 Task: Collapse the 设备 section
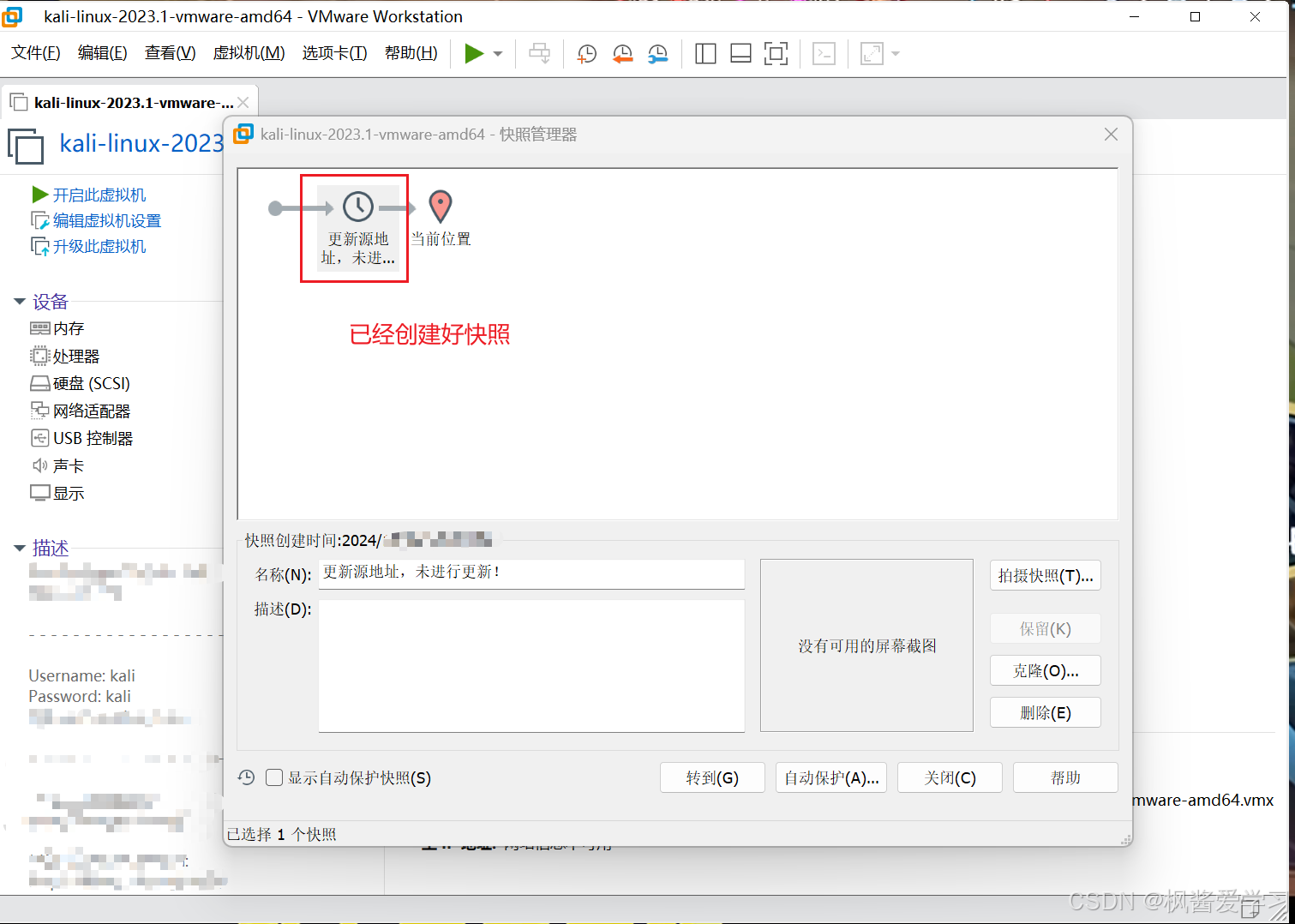tap(20, 302)
